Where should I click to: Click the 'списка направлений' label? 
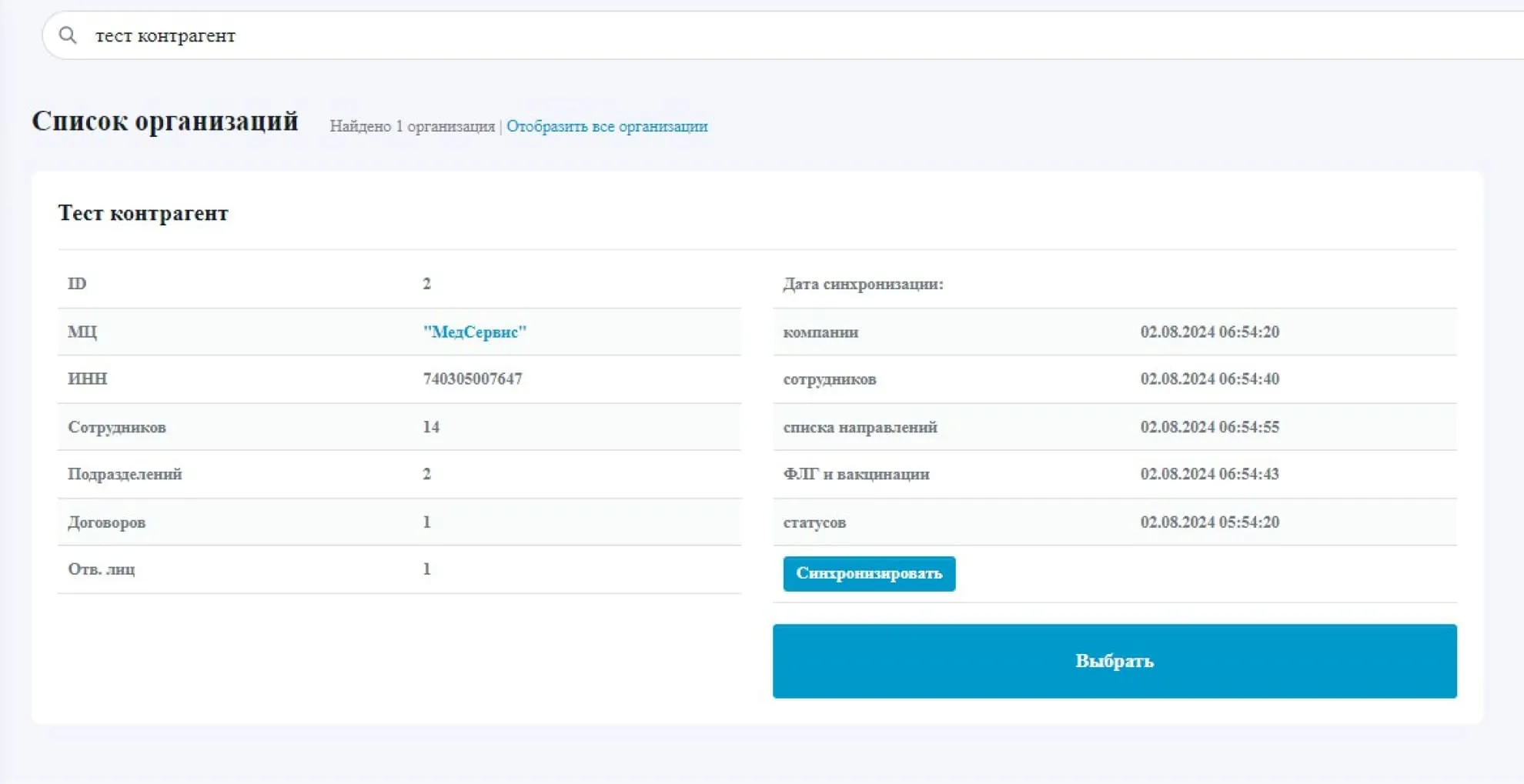tap(861, 427)
